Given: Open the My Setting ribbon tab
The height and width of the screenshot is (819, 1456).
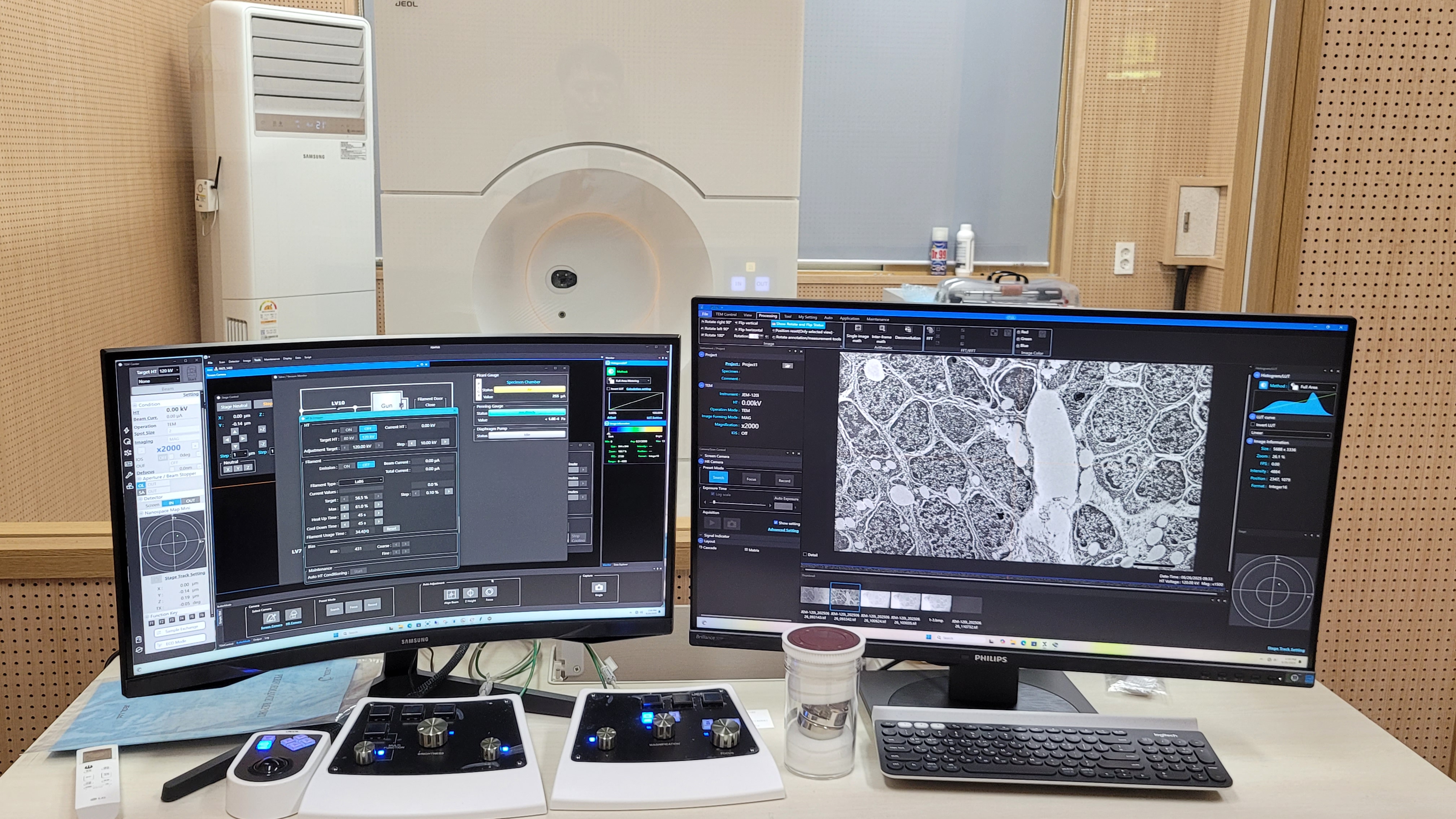Looking at the screenshot, I should (807, 317).
